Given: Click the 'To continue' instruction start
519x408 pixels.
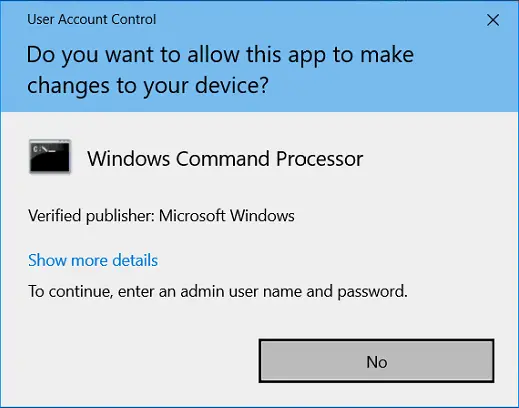Looking at the screenshot, I should [69, 291].
